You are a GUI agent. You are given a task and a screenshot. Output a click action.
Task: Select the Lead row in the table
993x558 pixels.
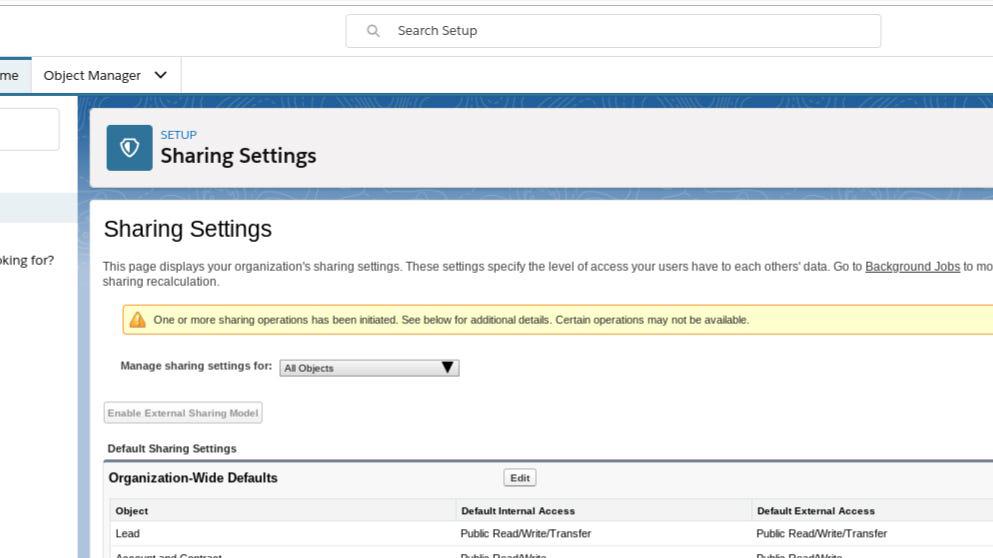point(128,534)
